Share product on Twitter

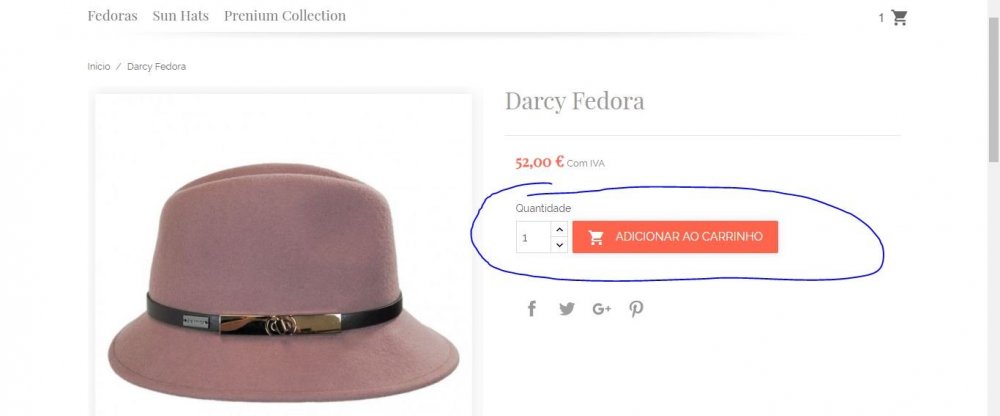click(x=566, y=309)
